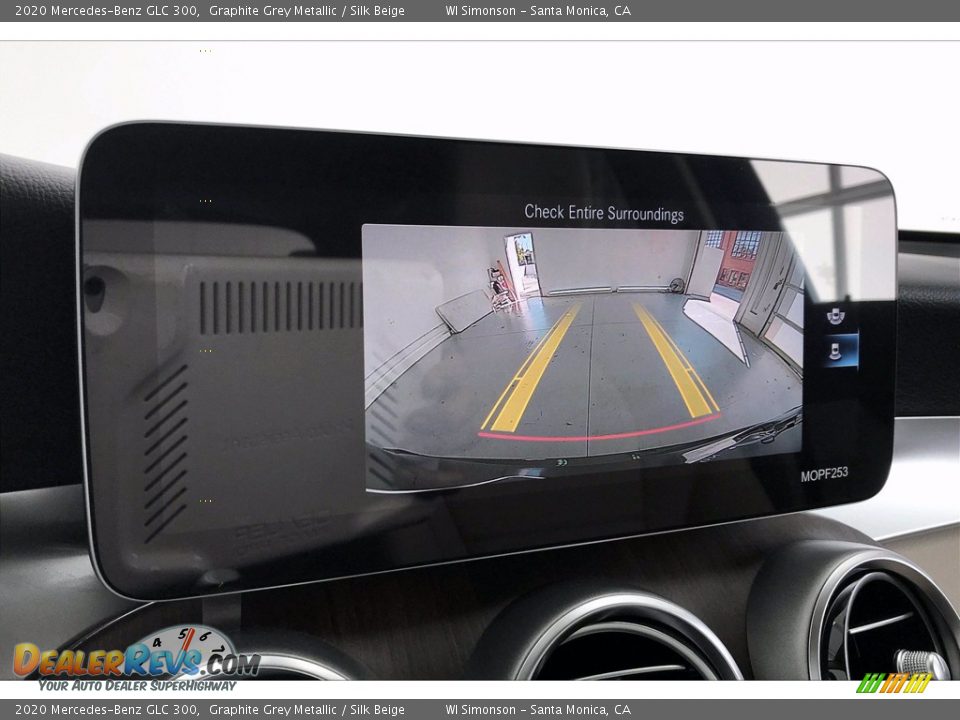Click the top 2020 Mercedes-Benz GLC 300 title
Viewport: 960px width, 720px height.
[x=106, y=11]
